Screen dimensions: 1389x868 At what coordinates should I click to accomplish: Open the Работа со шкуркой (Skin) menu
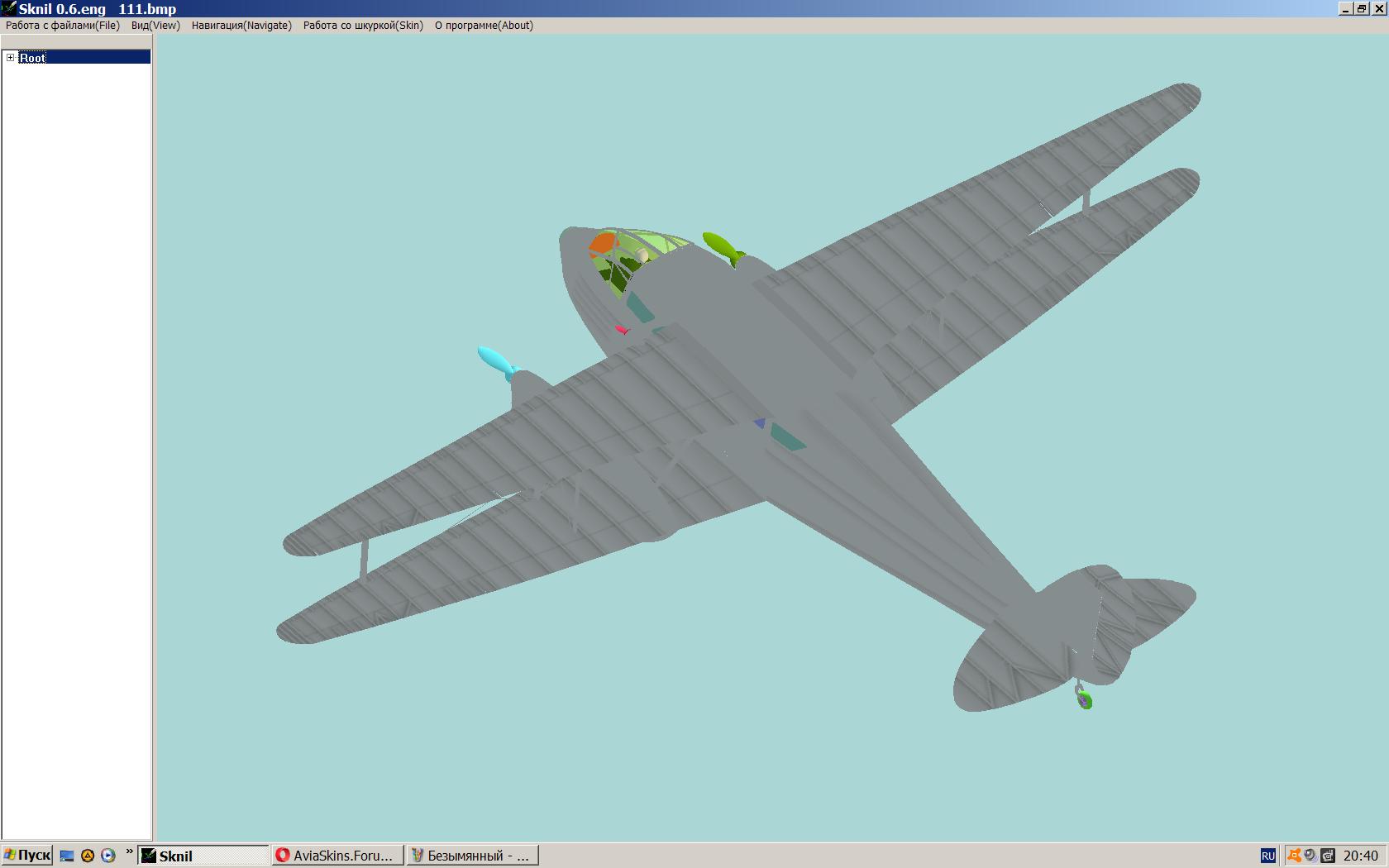(363, 26)
